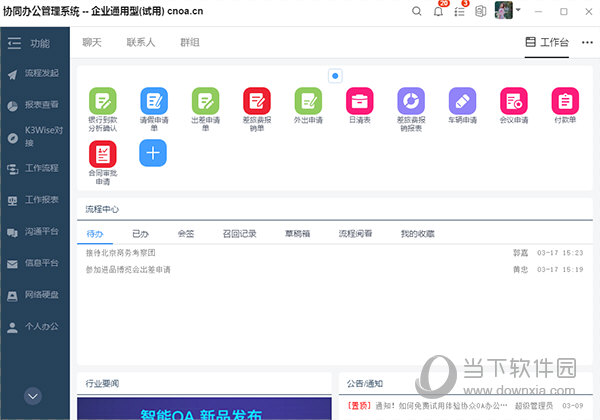600x420 pixels.
Task: Launch the 出差申请单 icon
Action: point(205,101)
